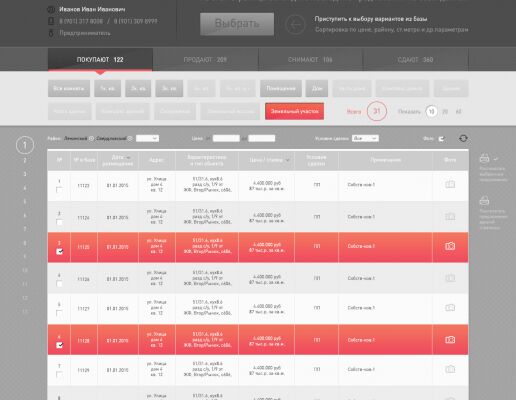Sort by Цена / Ипотека column arrow
Screen dimensions: 516x400
[287, 160]
